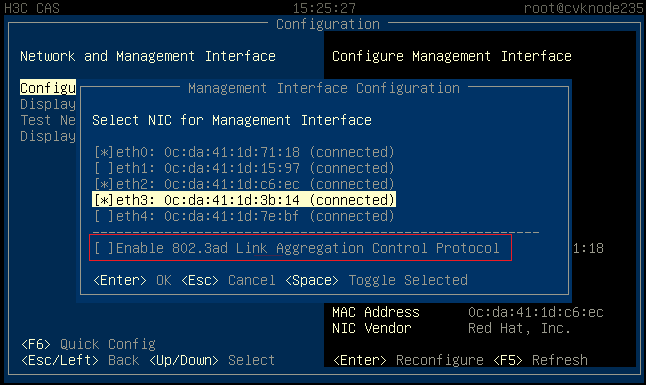The image size is (646, 385).
Task: Select the Test Ne menu entry
Action: pyautogui.click(x=48, y=120)
